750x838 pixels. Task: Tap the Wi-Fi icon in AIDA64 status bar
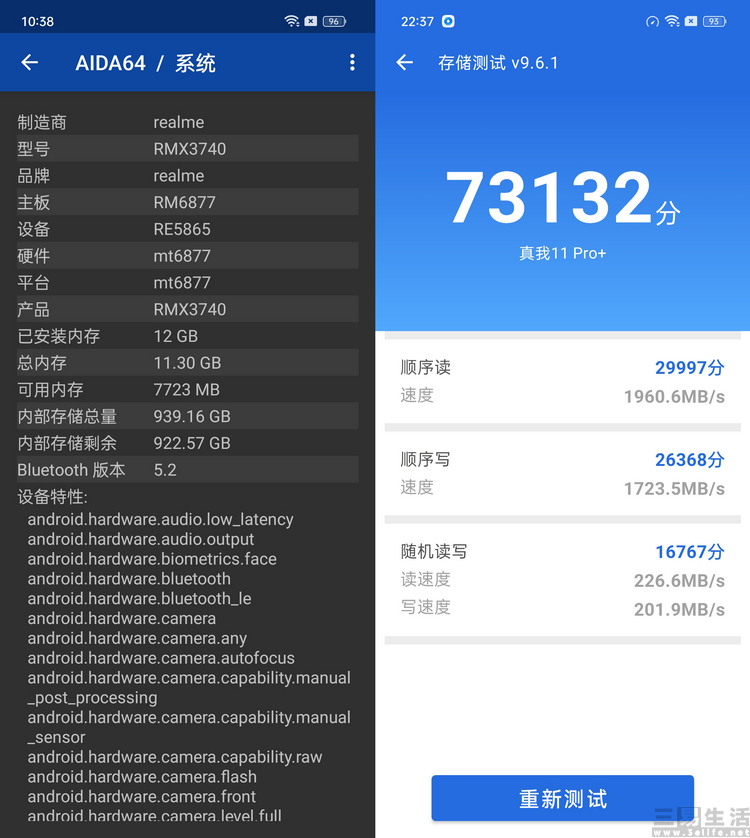coord(292,21)
